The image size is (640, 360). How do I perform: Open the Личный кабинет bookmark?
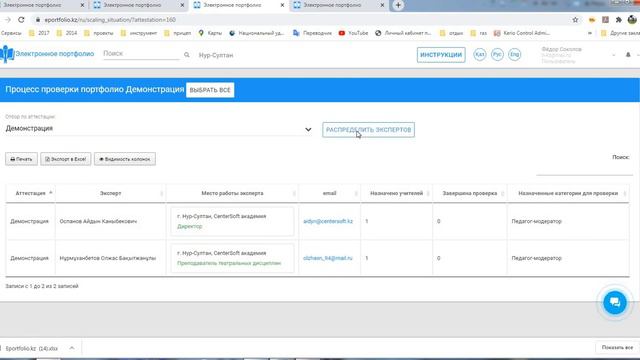403,33
